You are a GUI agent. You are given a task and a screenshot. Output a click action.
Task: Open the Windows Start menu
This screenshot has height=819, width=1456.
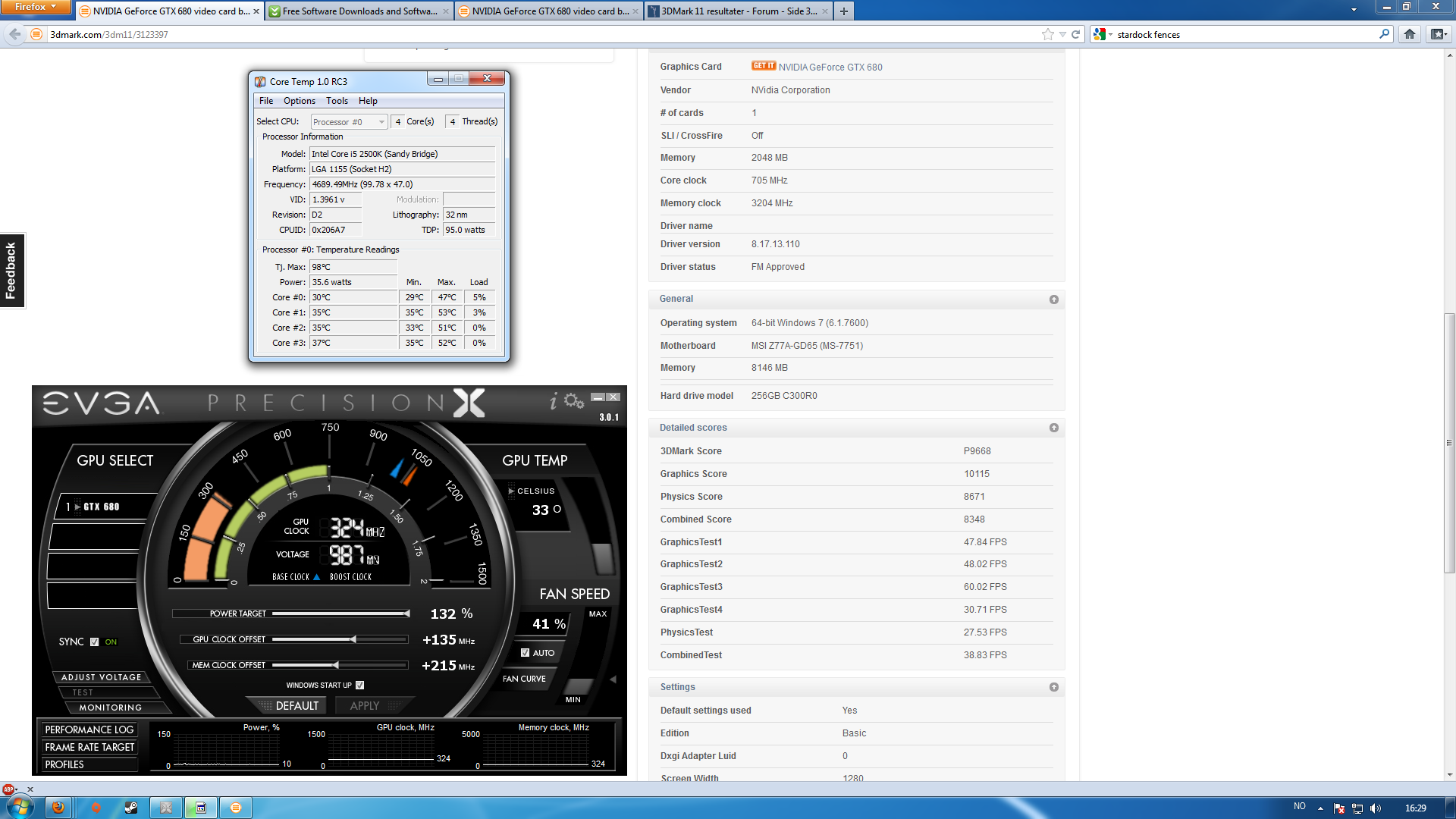[19, 808]
